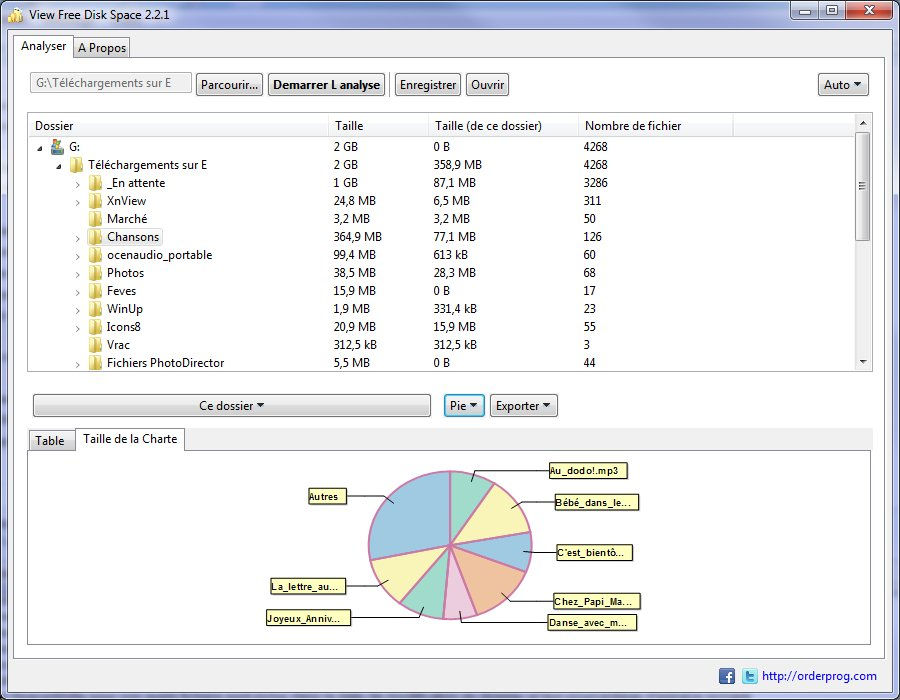Click the ocenaudio_portable folder icon
This screenshot has width=900, height=700.
point(95,255)
